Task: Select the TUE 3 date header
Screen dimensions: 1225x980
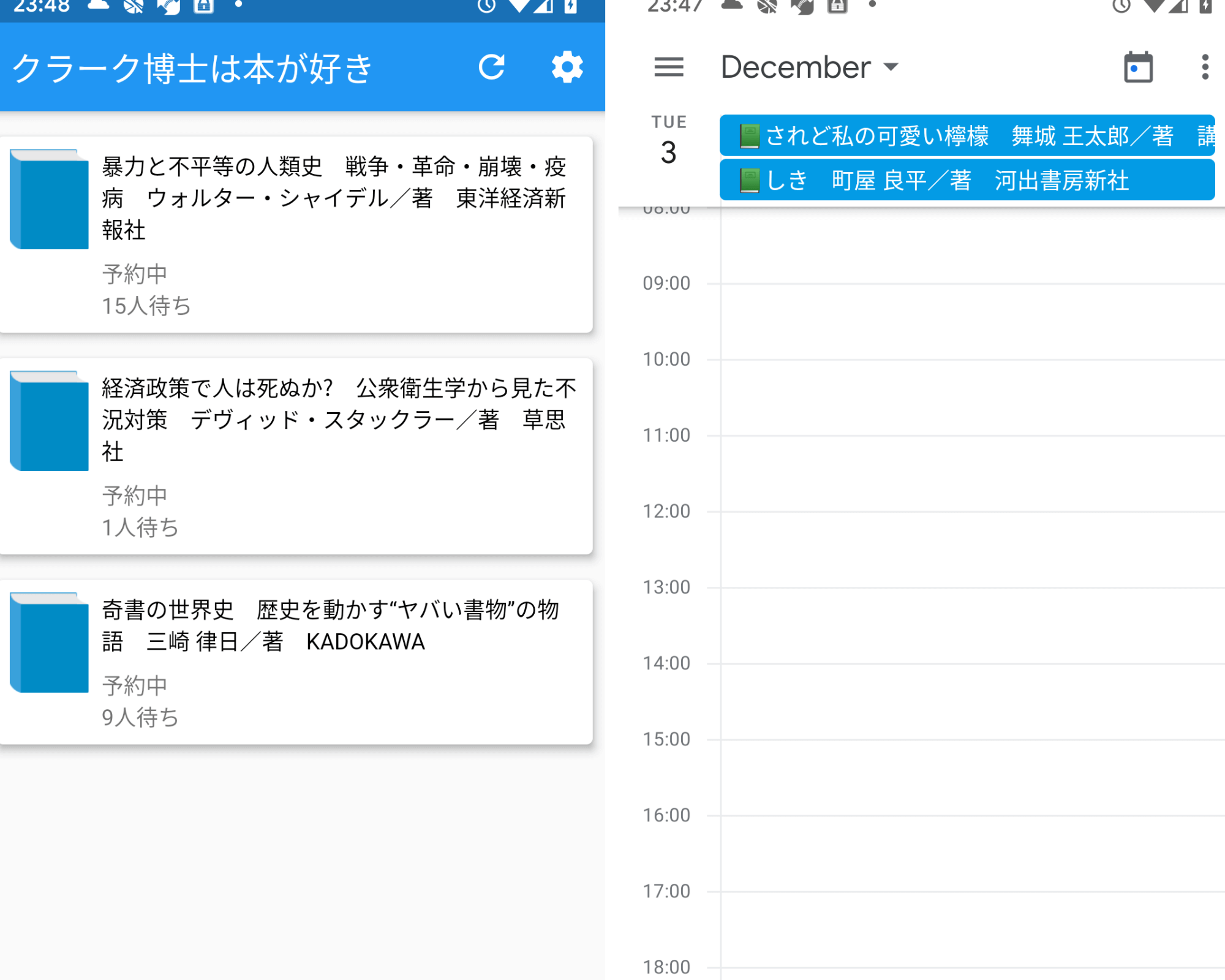Action: 669,140
